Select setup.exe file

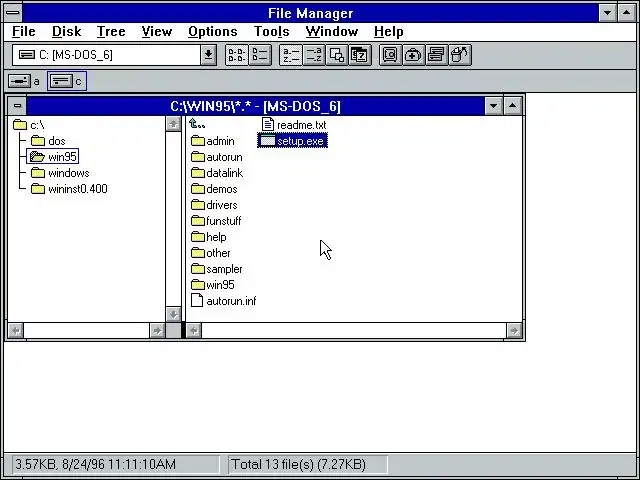click(x=292, y=141)
